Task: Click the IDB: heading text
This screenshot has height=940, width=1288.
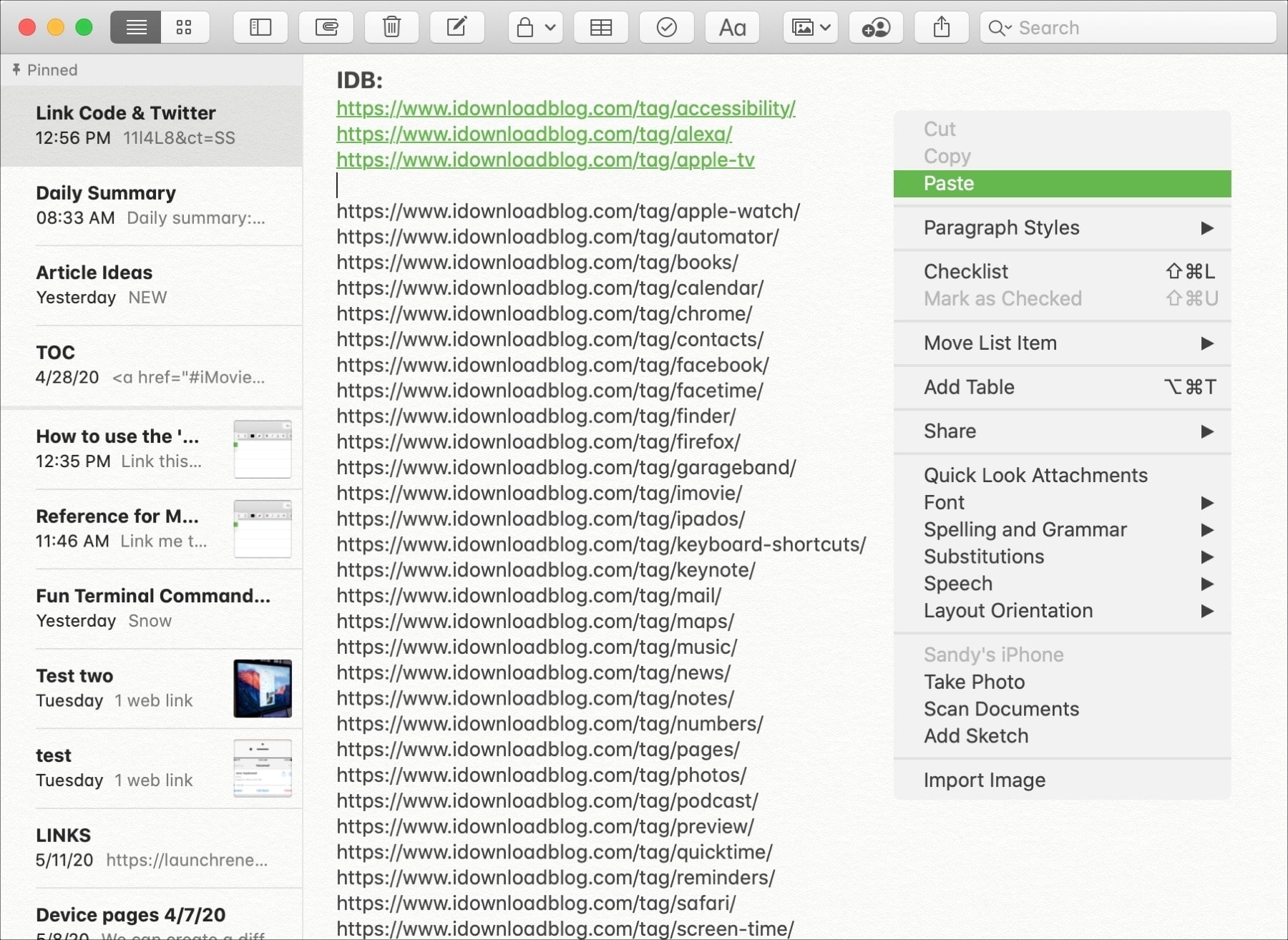Action: [359, 80]
